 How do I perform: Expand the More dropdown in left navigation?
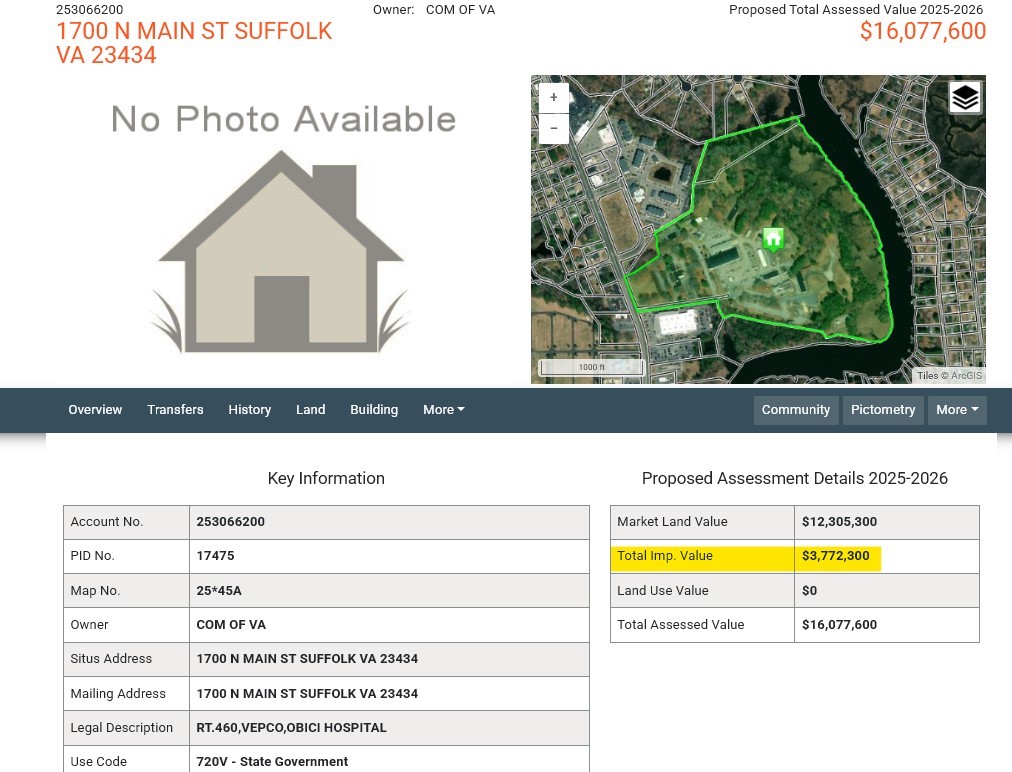[x=443, y=410]
